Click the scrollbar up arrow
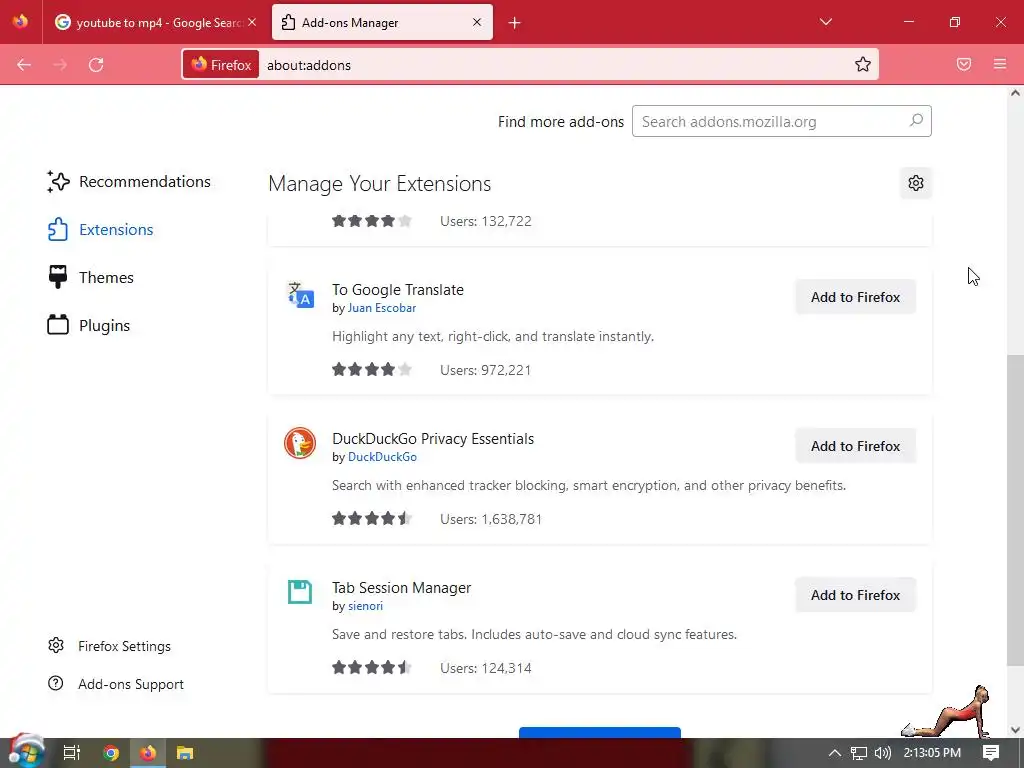This screenshot has width=1024, height=768. click(x=1015, y=93)
